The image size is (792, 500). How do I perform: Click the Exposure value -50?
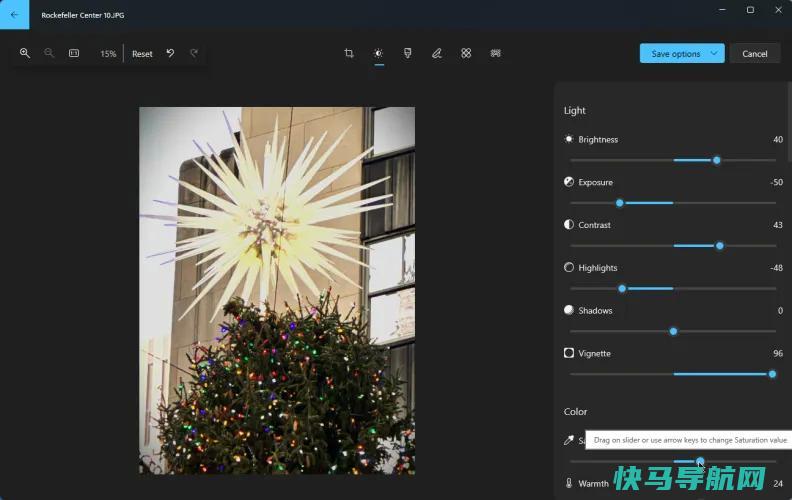(x=776, y=182)
